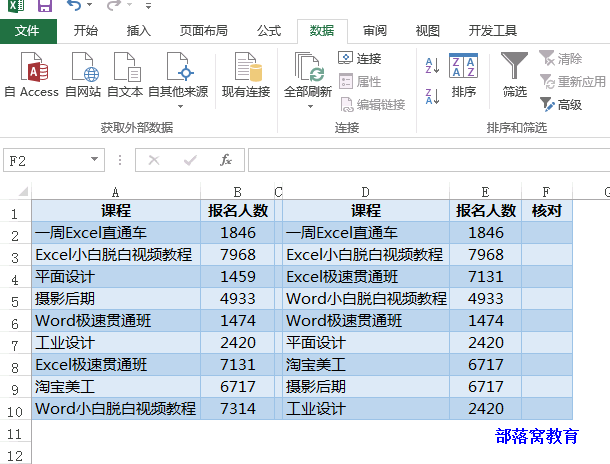Click the Select All corner triangle

tap(23, 191)
